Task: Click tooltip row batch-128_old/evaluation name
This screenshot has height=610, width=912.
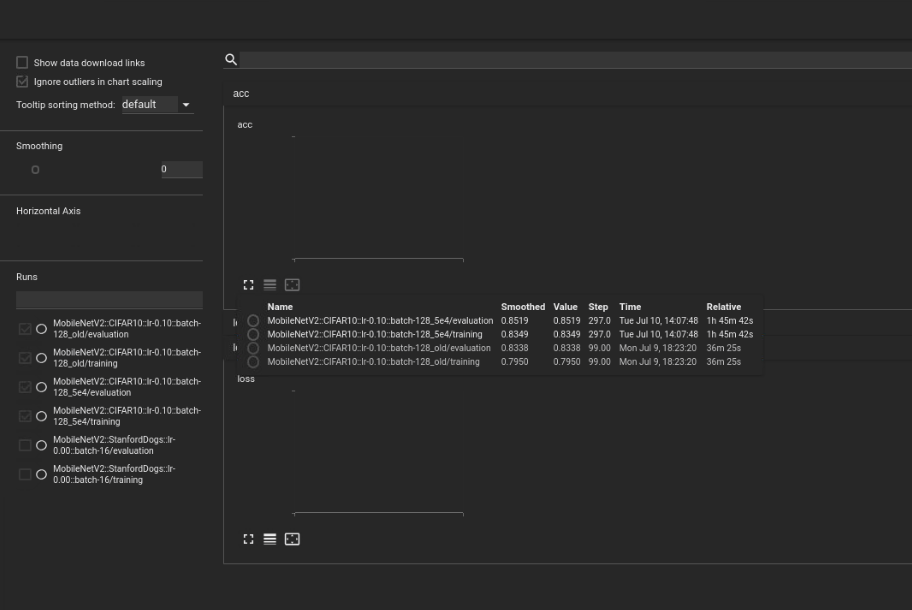Action: click(x=379, y=348)
